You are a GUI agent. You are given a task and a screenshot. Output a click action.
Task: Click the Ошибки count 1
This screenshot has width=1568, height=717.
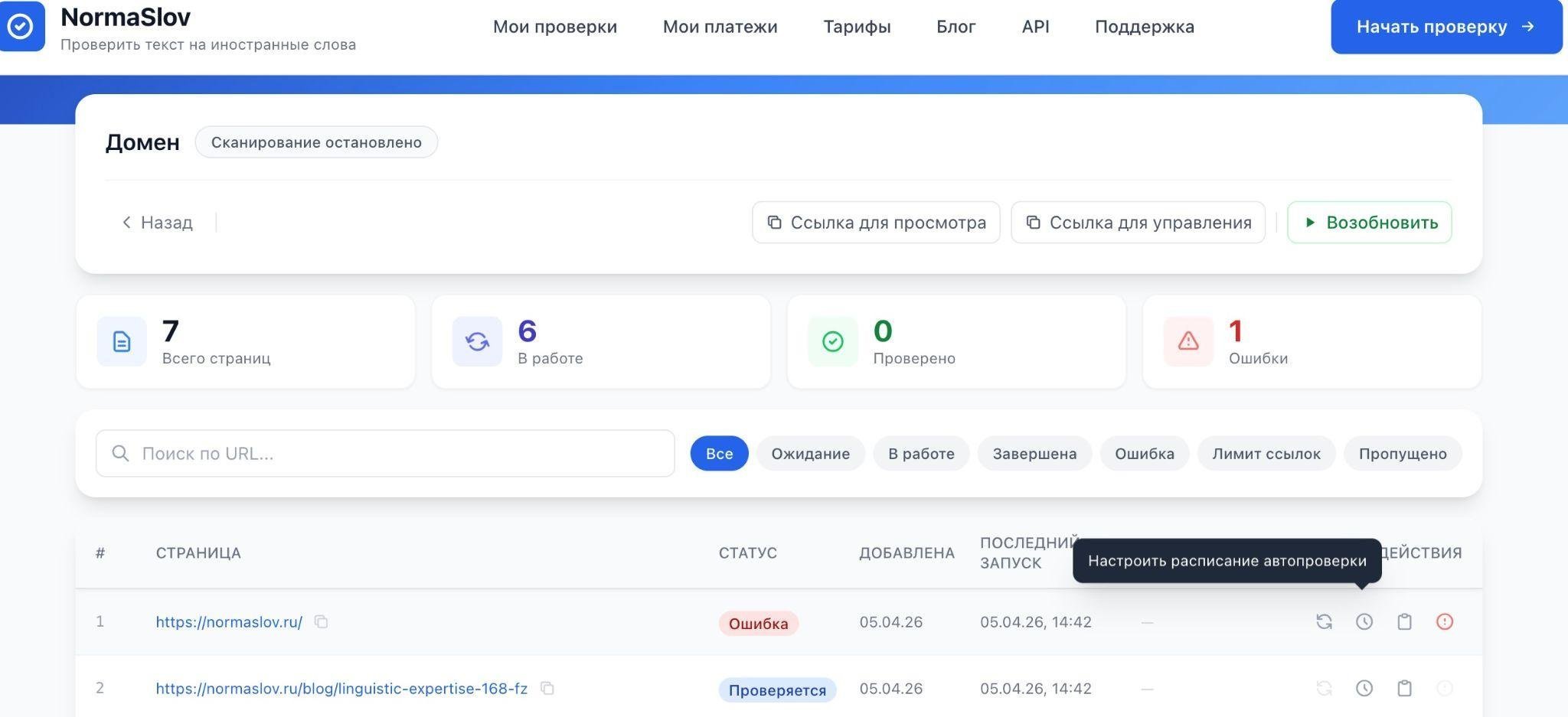1235,331
